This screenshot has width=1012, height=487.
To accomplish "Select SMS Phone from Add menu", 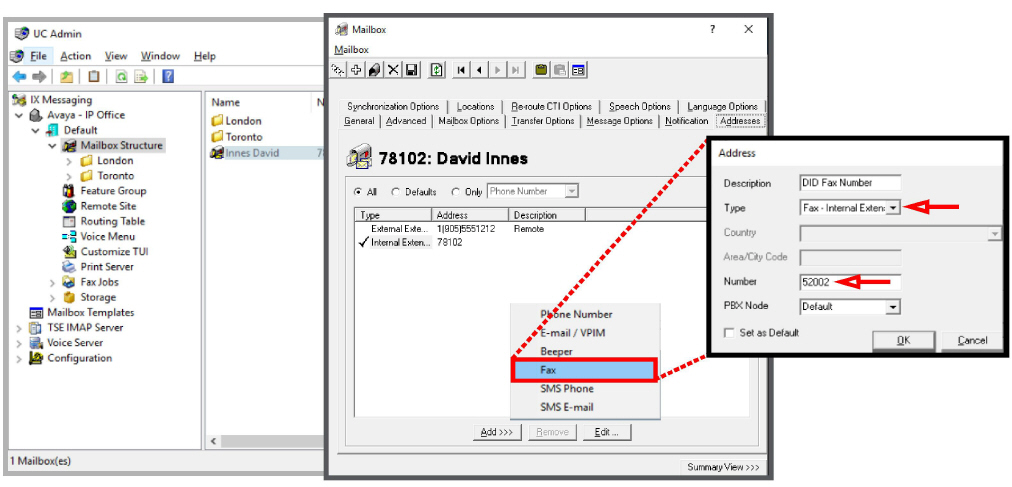I will pyautogui.click(x=567, y=389).
